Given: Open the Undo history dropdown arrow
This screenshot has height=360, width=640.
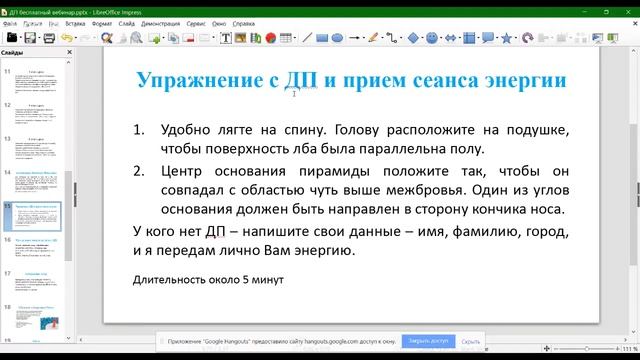Looking at the screenshot, I should click(x=76, y=38).
